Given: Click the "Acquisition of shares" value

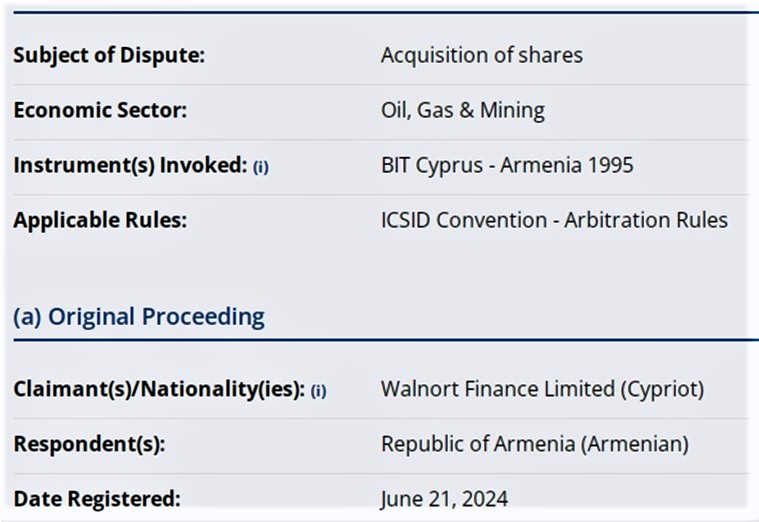Looking at the screenshot, I should click(481, 55).
